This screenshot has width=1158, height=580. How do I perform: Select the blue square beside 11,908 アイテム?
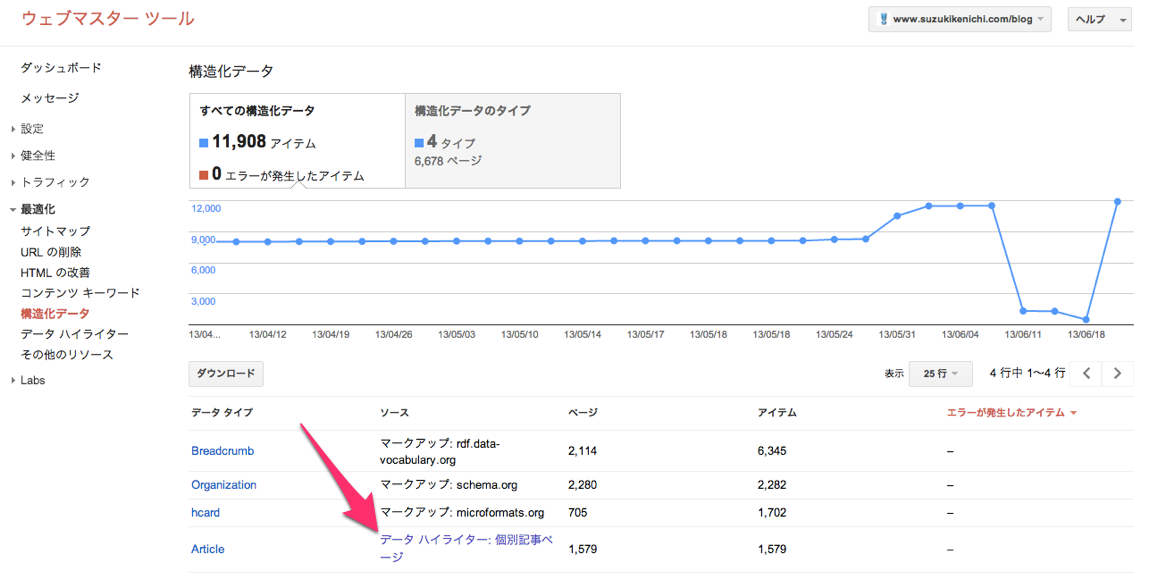click(204, 143)
